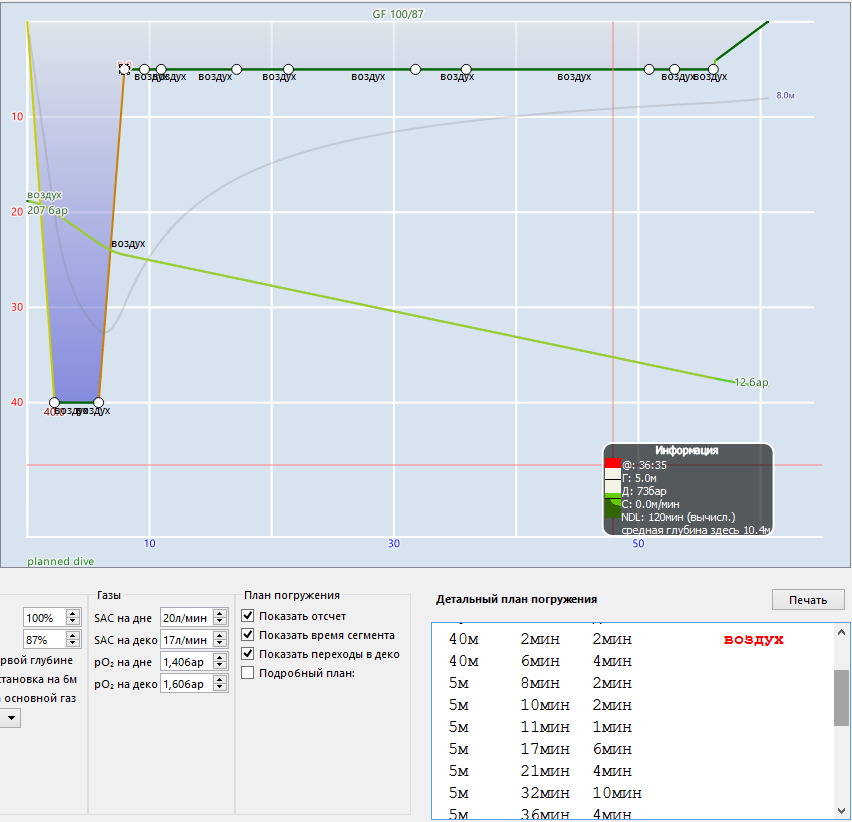Decrease pO₂ на деко with down arrow
This screenshot has width=852, height=822.
220,688
